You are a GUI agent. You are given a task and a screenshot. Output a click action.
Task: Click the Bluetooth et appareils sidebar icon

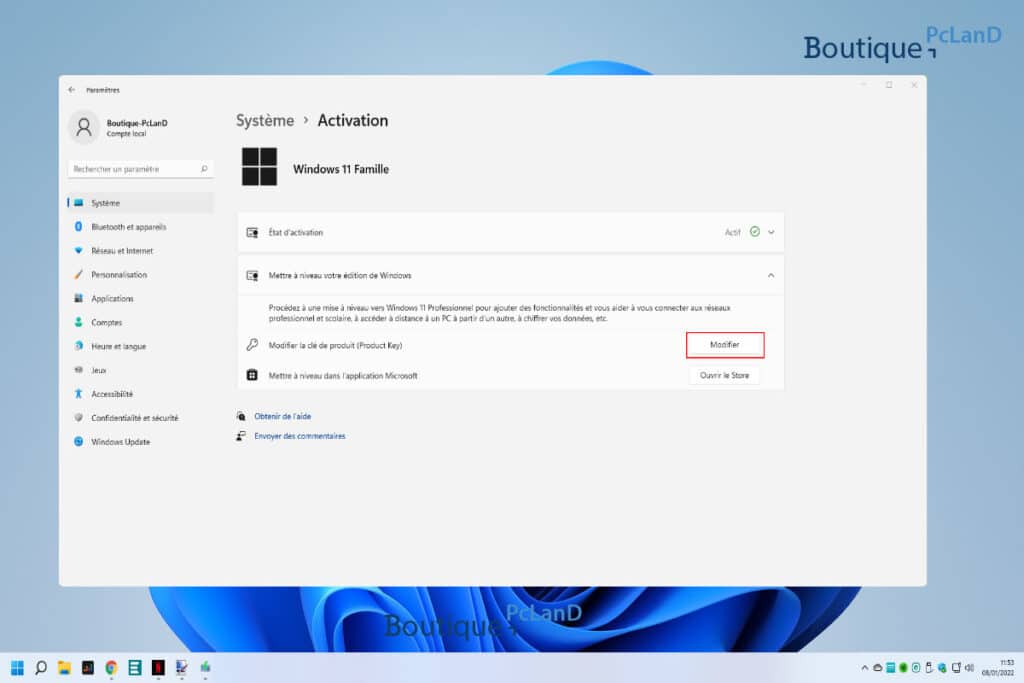coord(78,227)
